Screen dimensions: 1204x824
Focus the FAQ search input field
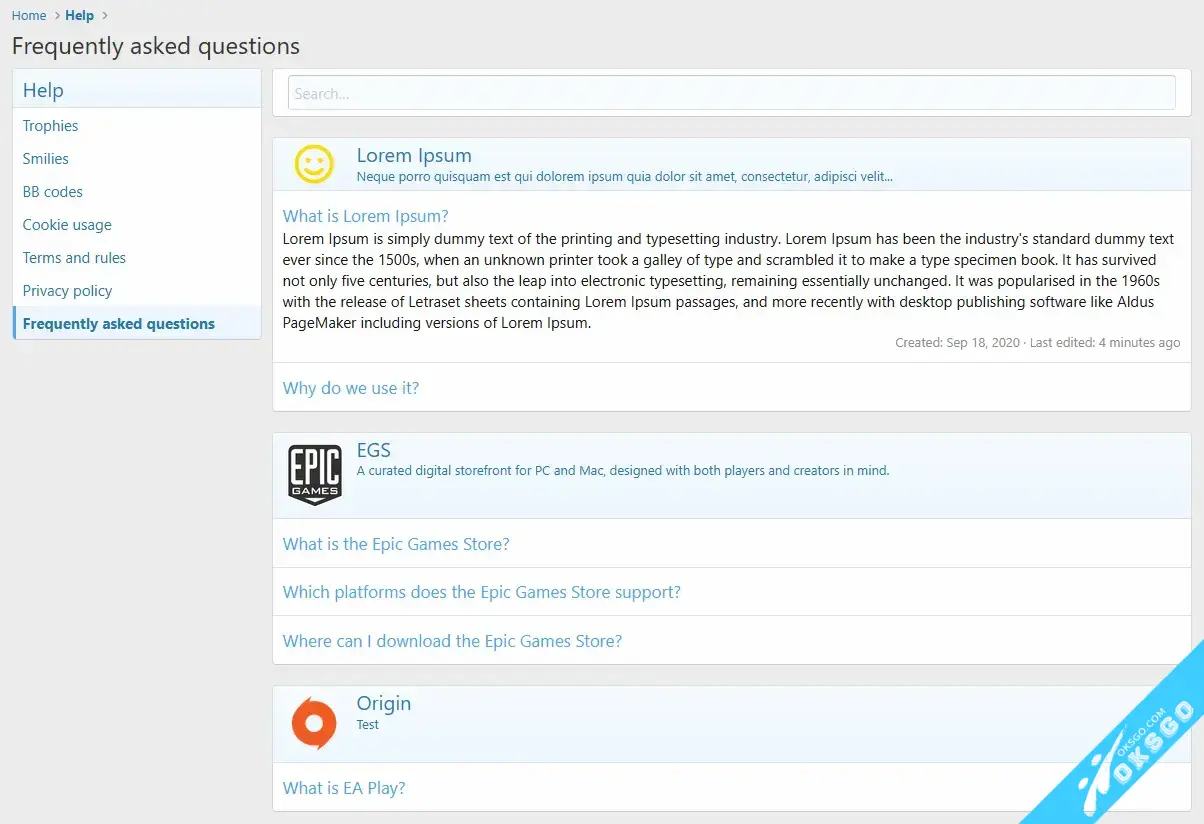(731, 93)
